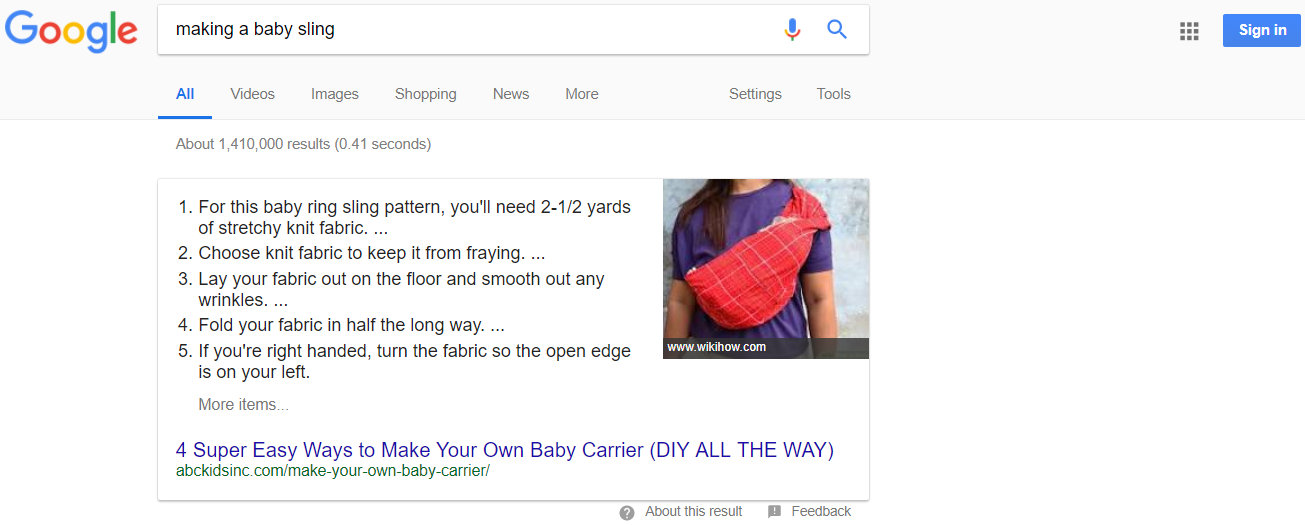Viewport: 1305px width, 525px height.
Task: Click the About this result link
Action: click(693, 512)
